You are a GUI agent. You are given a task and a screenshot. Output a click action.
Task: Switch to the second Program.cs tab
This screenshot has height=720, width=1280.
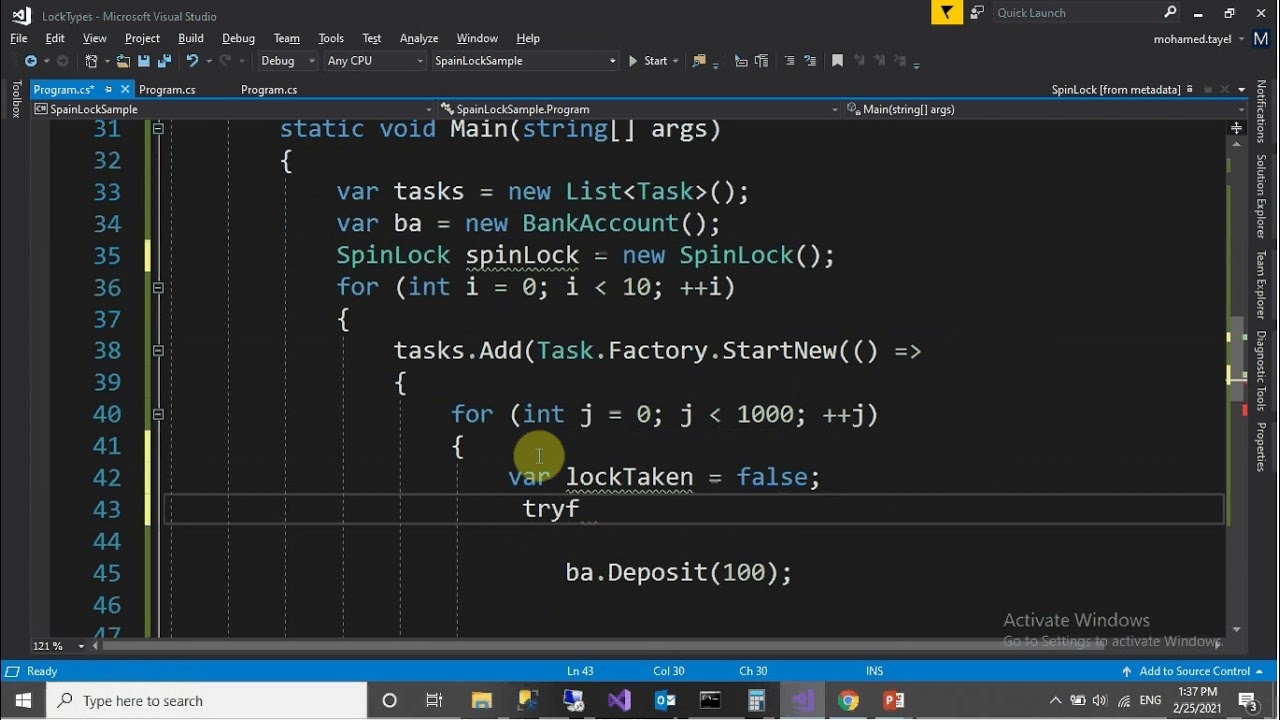(167, 89)
